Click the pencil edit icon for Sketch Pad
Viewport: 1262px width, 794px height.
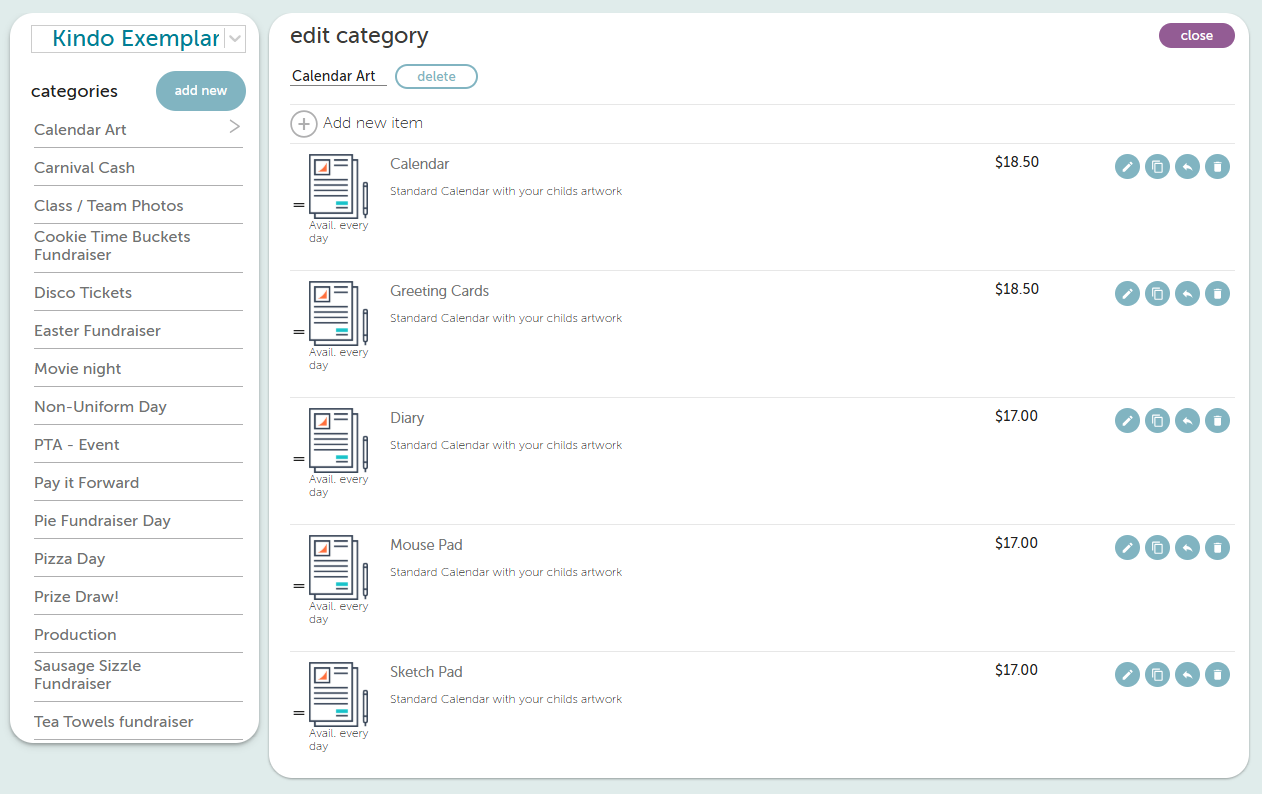(x=1127, y=675)
